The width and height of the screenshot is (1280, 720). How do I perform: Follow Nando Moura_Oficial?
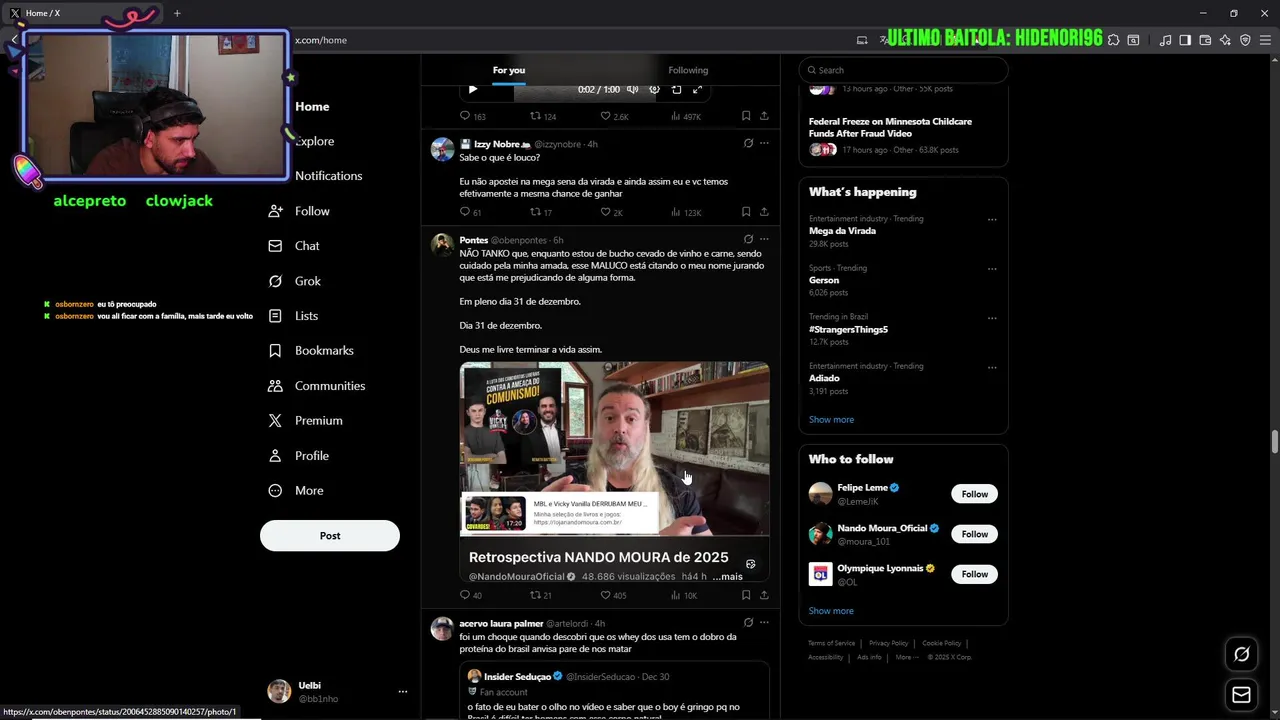click(x=974, y=534)
